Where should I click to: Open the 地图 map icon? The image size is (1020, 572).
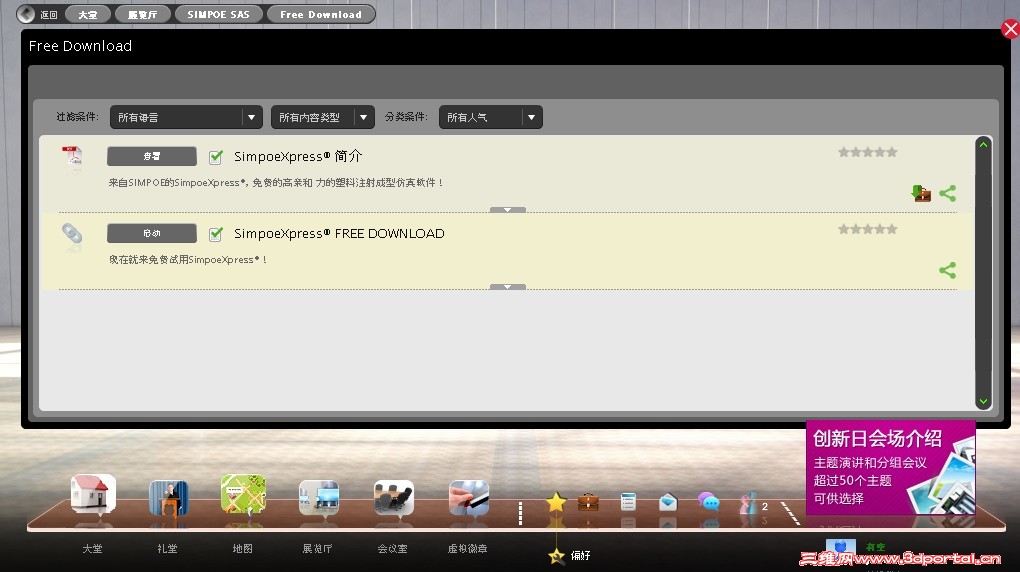(x=243, y=495)
